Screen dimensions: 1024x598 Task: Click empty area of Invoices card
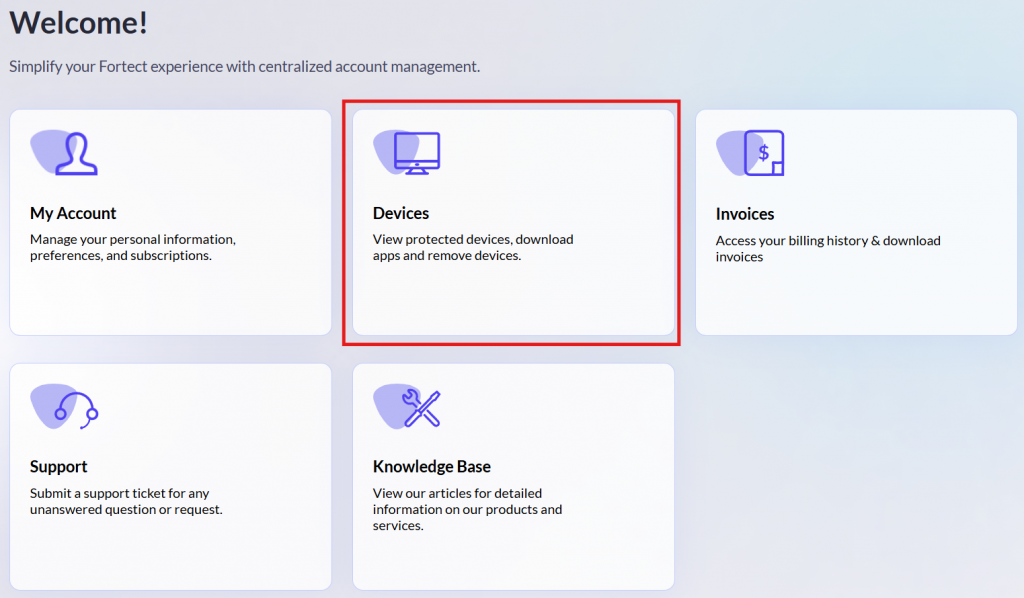tap(856, 298)
